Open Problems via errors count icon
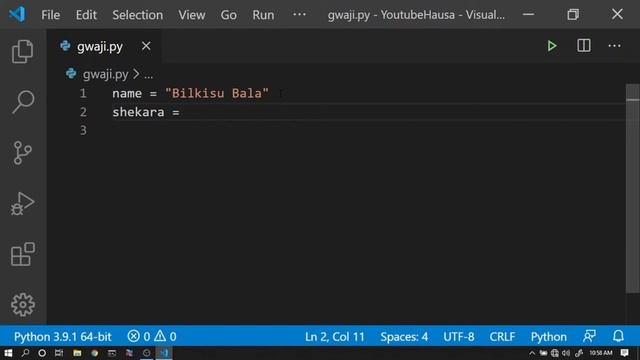This screenshot has width=640, height=360. (x=138, y=336)
